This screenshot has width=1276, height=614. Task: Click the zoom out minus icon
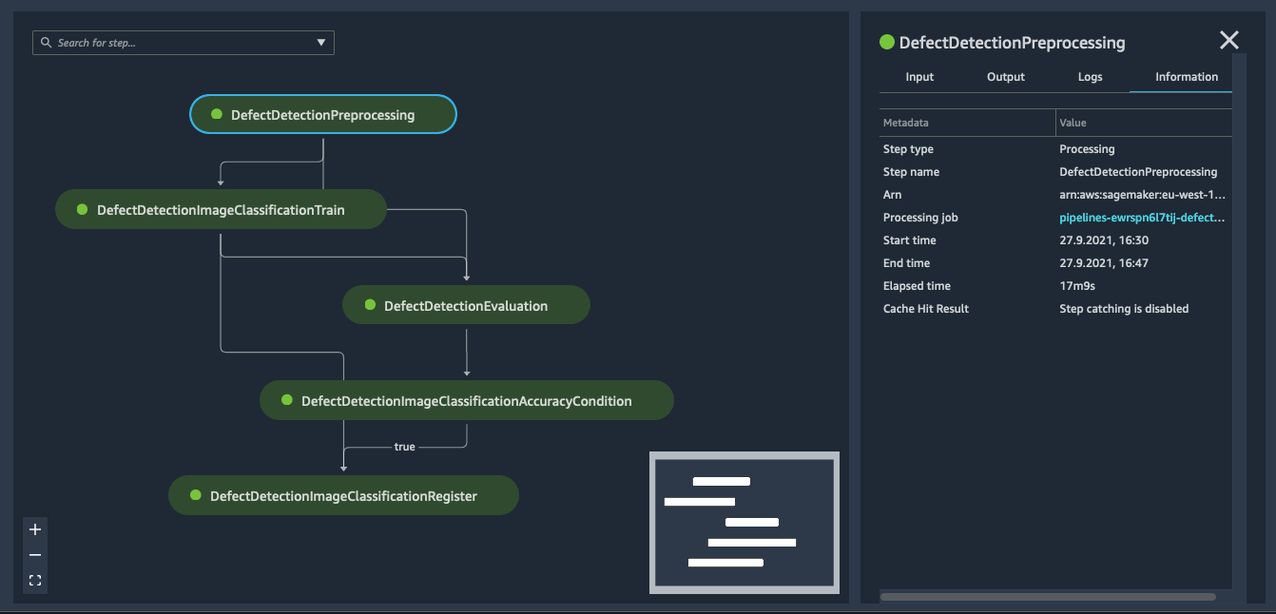pyautogui.click(x=35, y=555)
